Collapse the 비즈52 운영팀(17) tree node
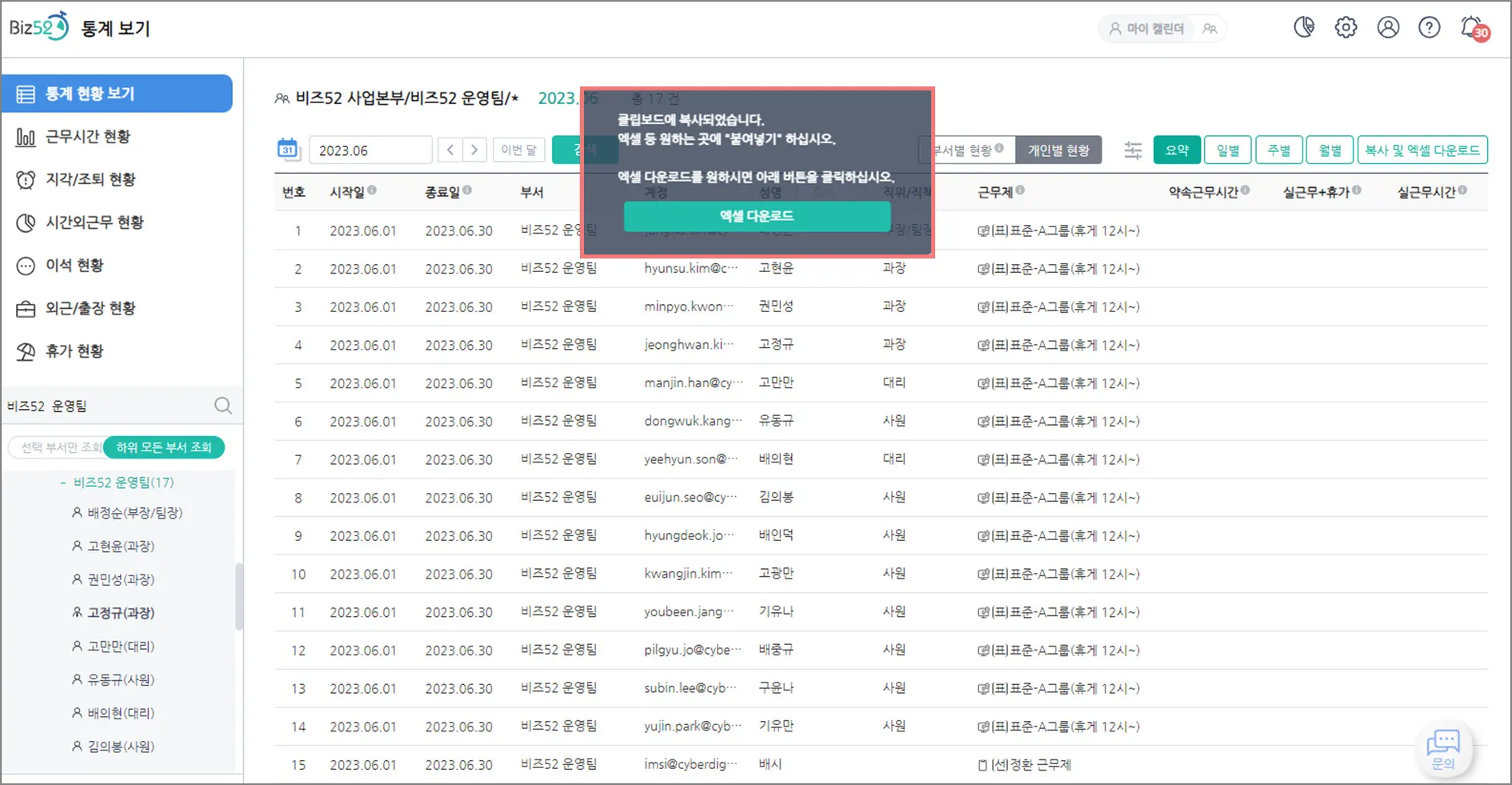 (x=63, y=483)
